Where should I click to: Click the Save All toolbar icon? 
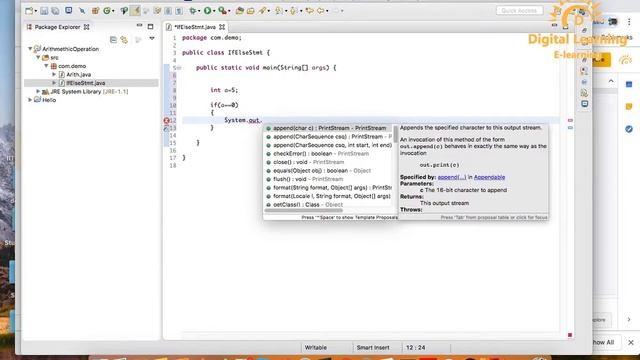tap(55, 11)
